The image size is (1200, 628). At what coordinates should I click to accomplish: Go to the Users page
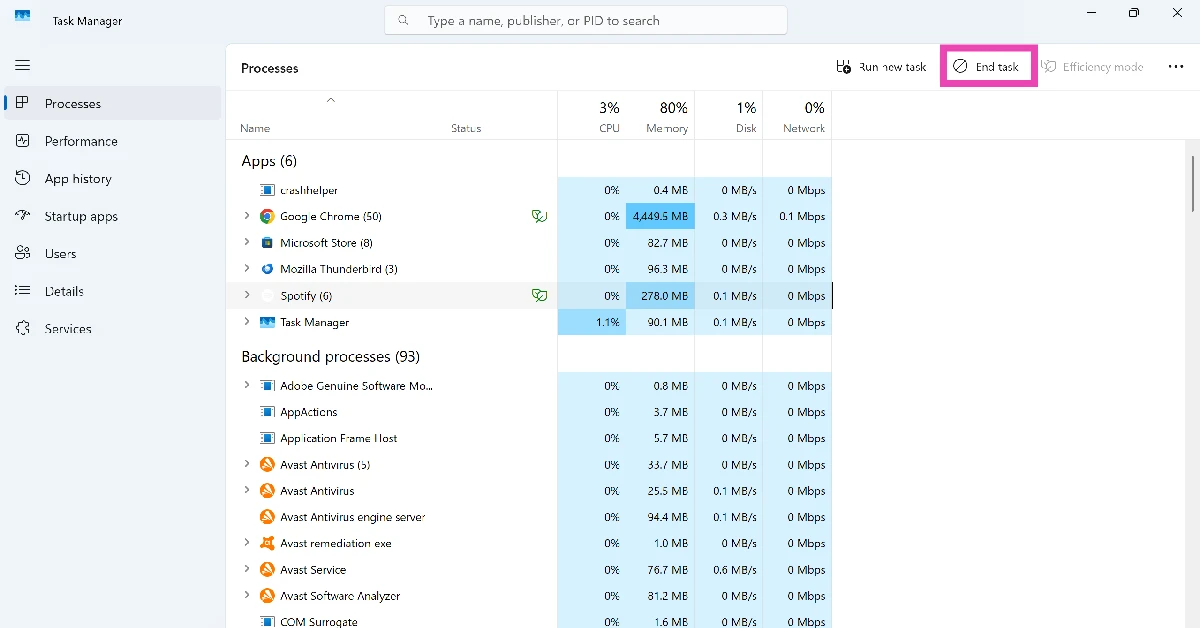[x=60, y=254]
